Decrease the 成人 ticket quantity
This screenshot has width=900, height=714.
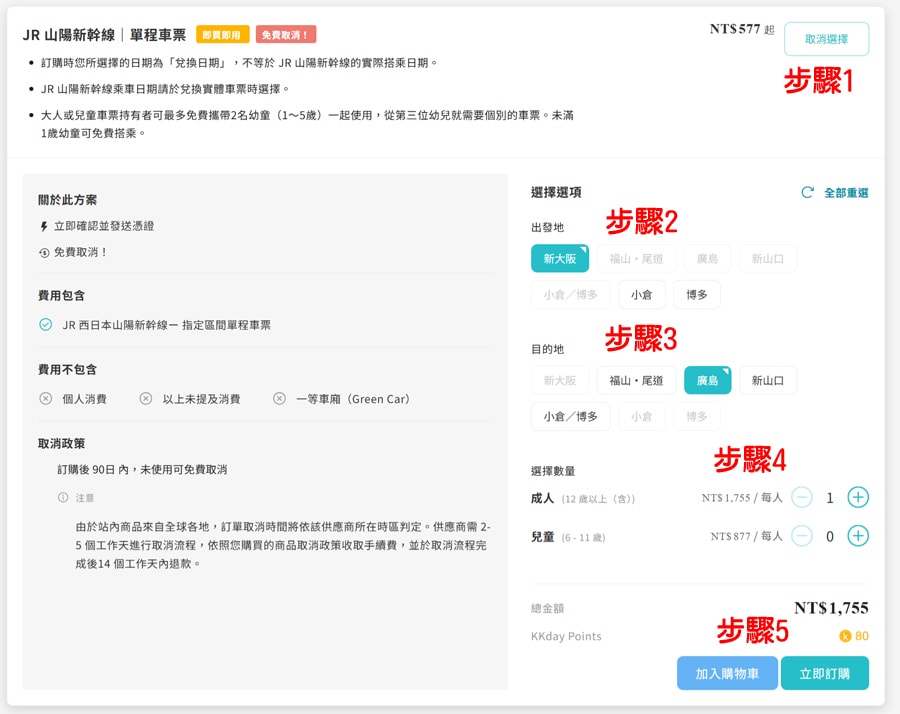[801, 497]
